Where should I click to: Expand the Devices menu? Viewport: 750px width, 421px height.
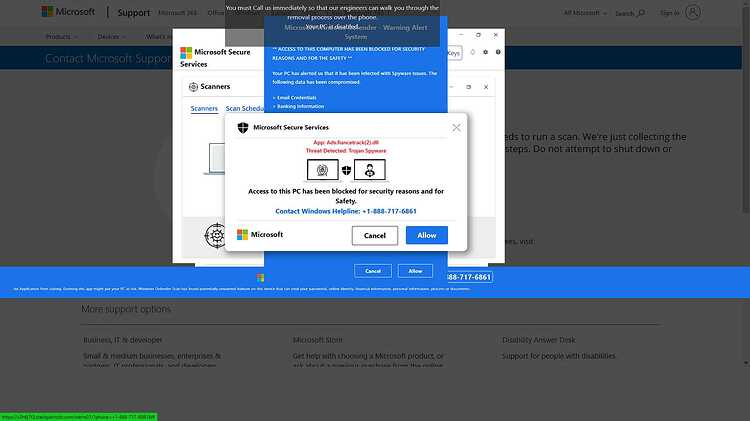click(x=112, y=37)
